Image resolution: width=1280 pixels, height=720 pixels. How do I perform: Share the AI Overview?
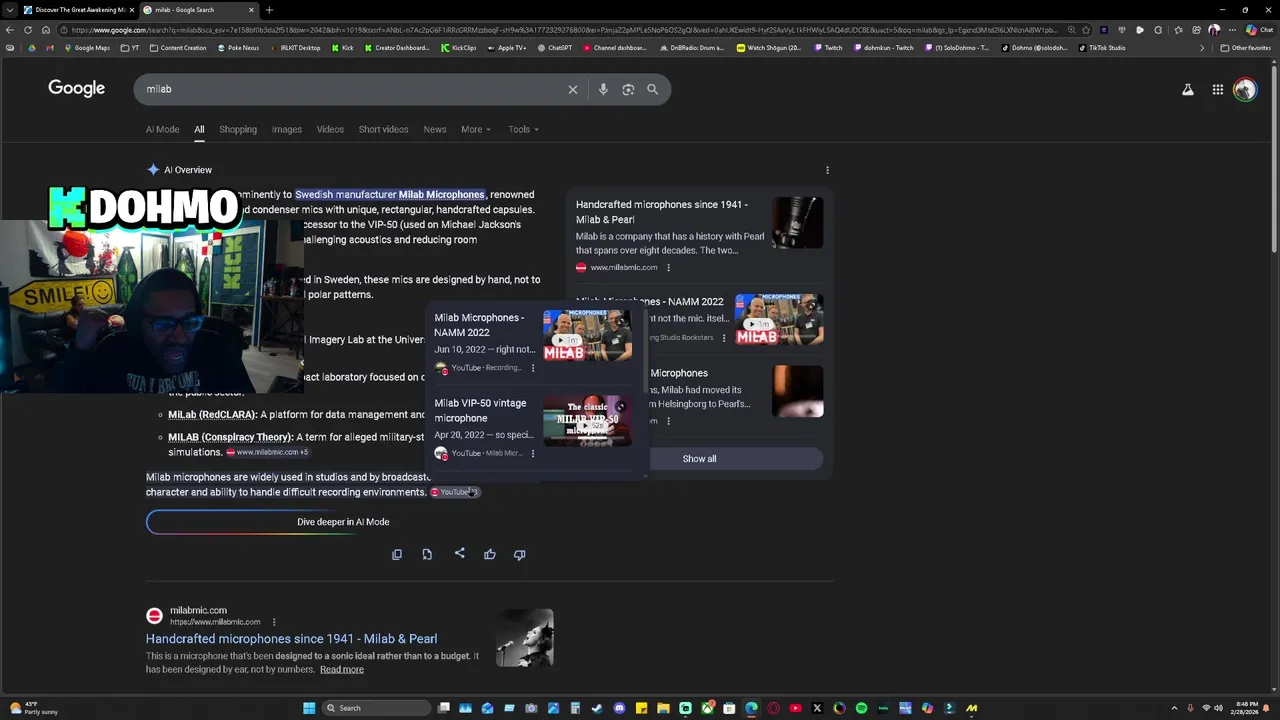point(459,553)
